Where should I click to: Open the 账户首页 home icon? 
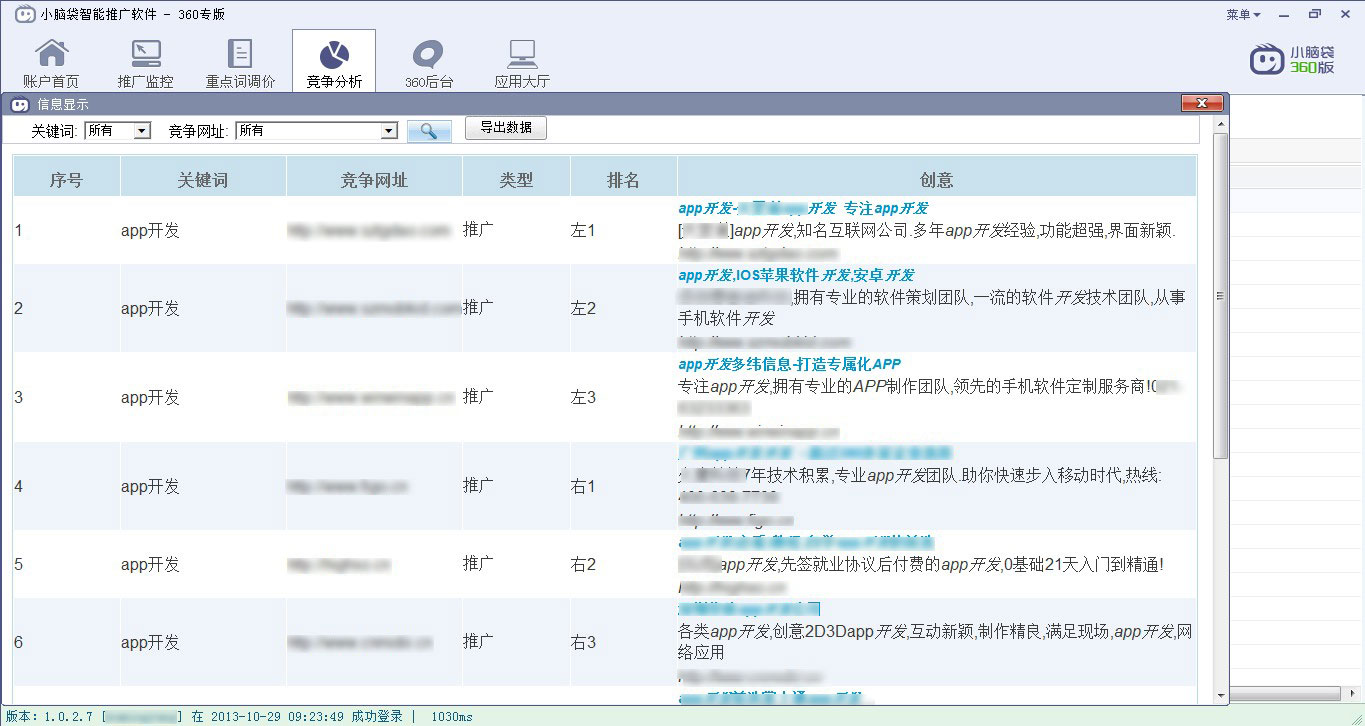tap(51, 62)
